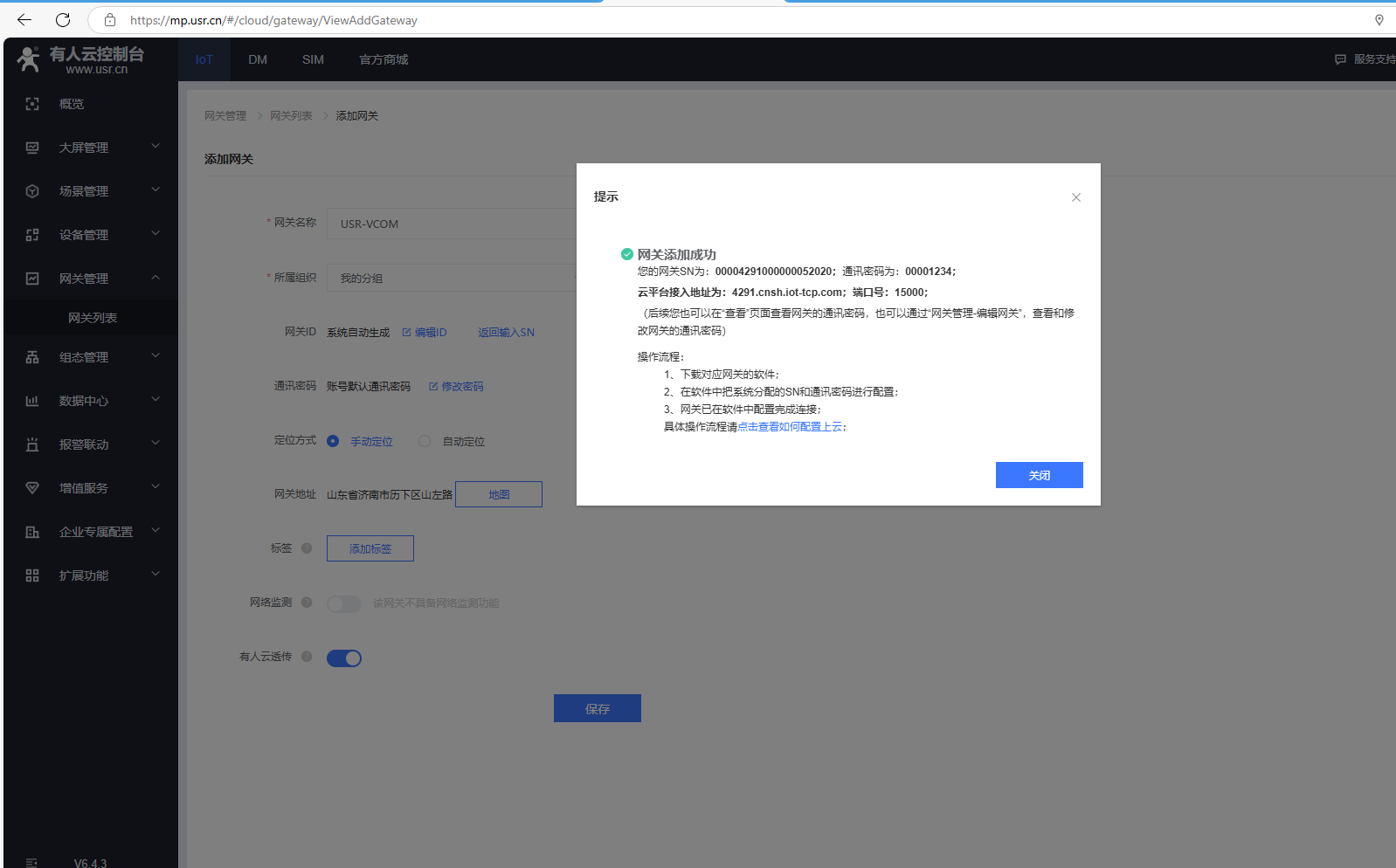Click the 报警联动 alarm icon
This screenshot has height=868, width=1396.
32,444
